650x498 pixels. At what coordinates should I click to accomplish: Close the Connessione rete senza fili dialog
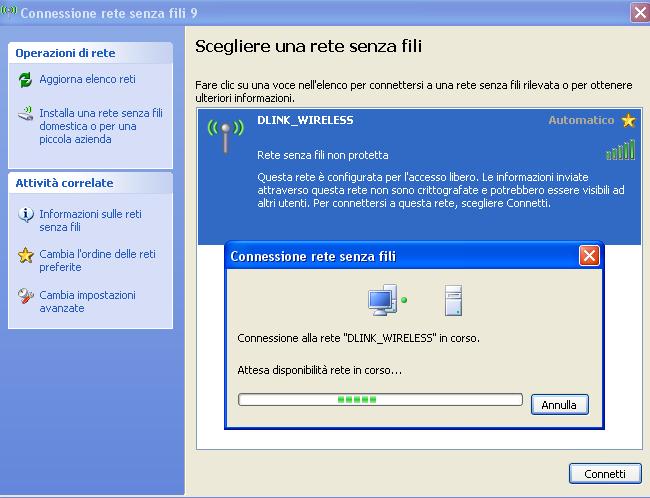pyautogui.click(x=589, y=255)
